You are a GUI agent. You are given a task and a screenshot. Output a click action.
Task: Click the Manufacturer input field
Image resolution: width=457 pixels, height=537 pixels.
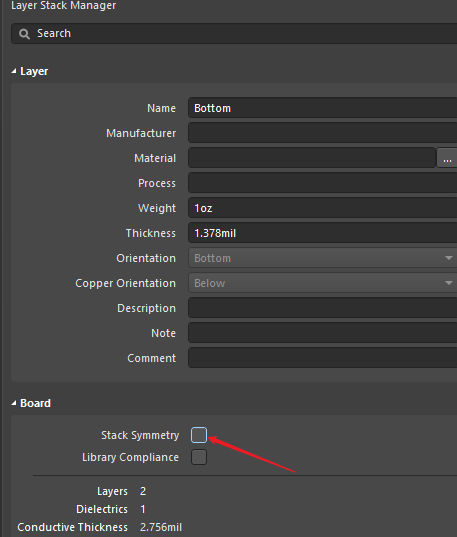point(322,133)
